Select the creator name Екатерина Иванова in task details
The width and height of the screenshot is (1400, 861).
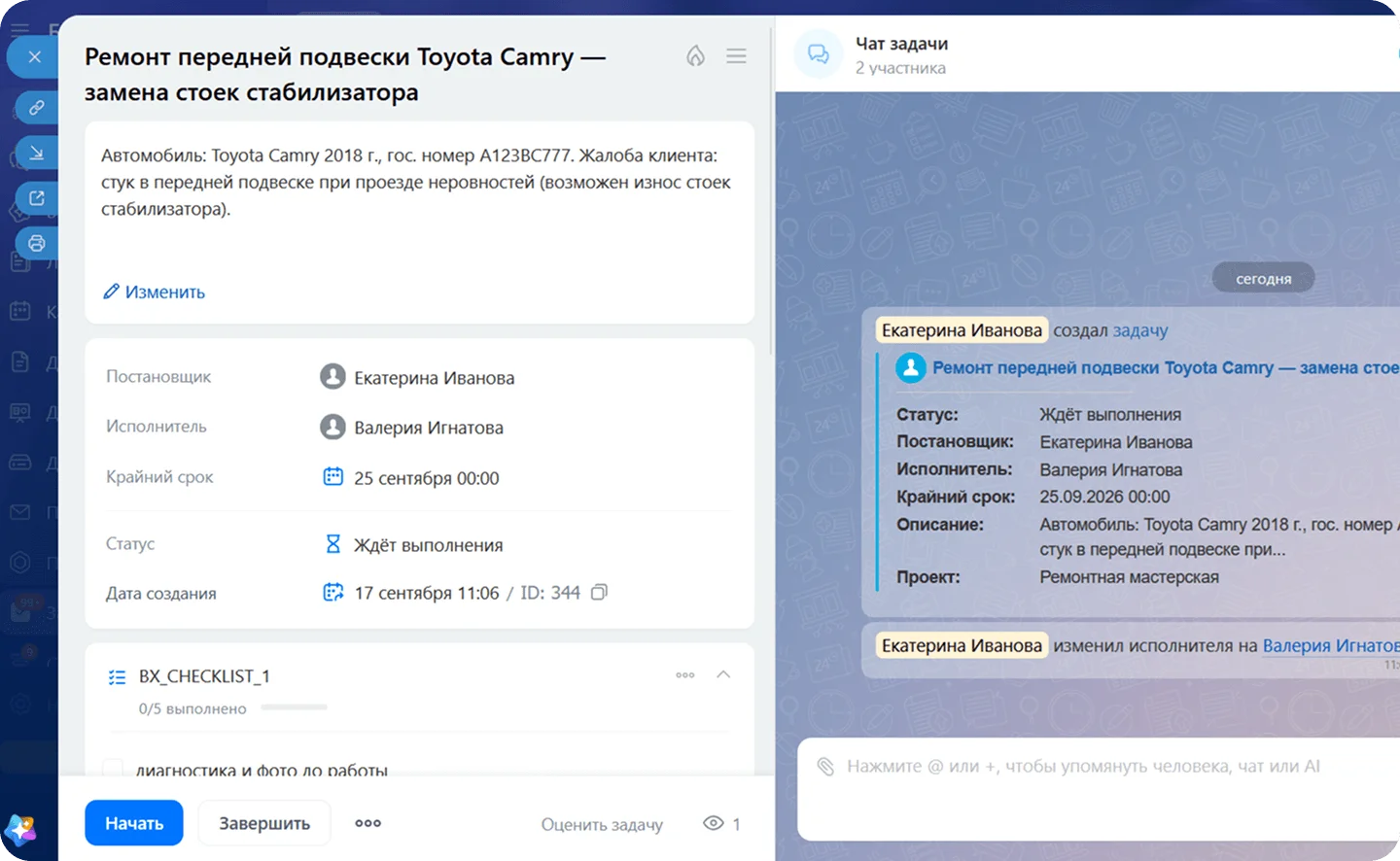[x=434, y=378]
